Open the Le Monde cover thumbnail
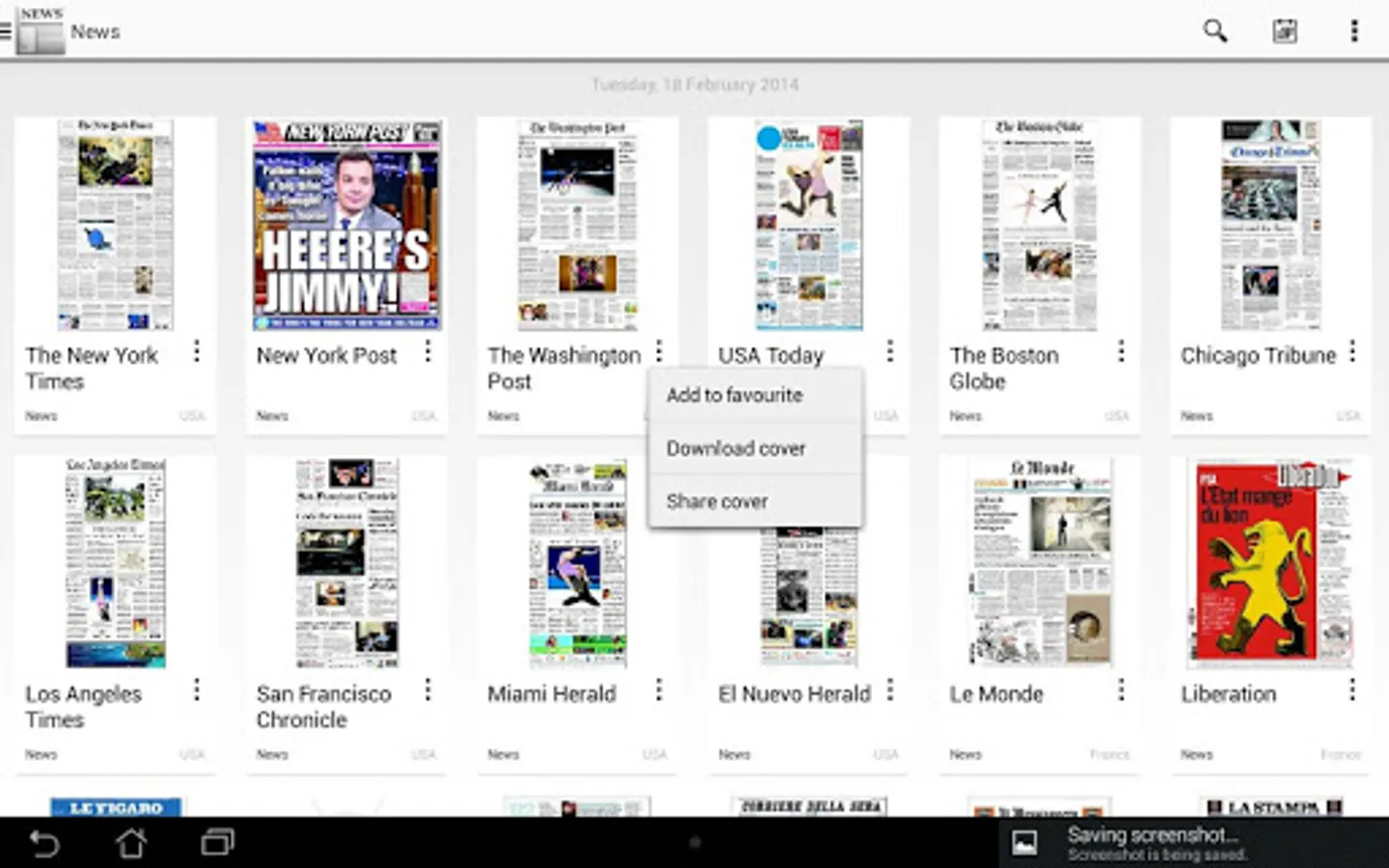This screenshot has width=1389, height=868. point(1040,563)
